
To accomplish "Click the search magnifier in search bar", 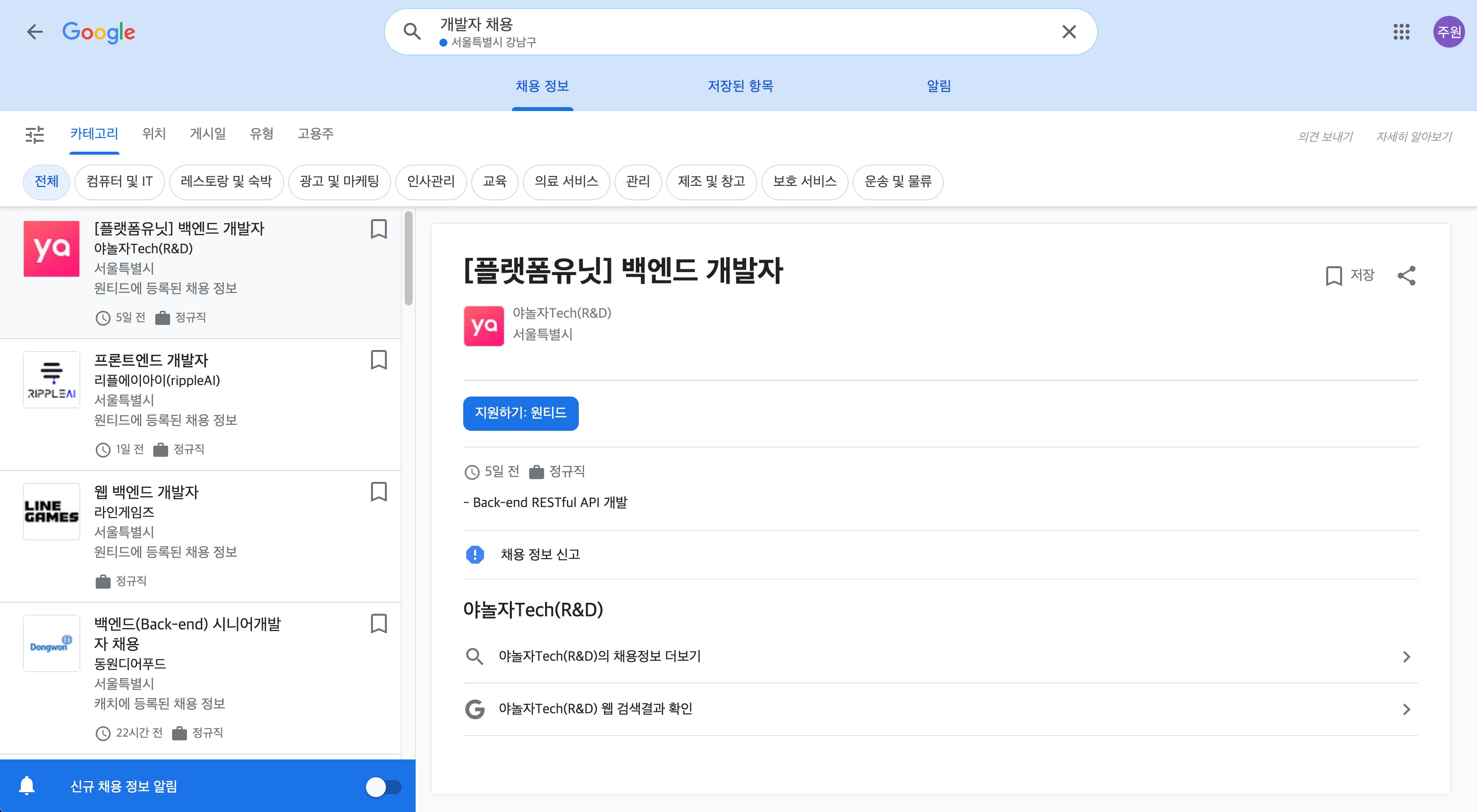I will [x=412, y=32].
